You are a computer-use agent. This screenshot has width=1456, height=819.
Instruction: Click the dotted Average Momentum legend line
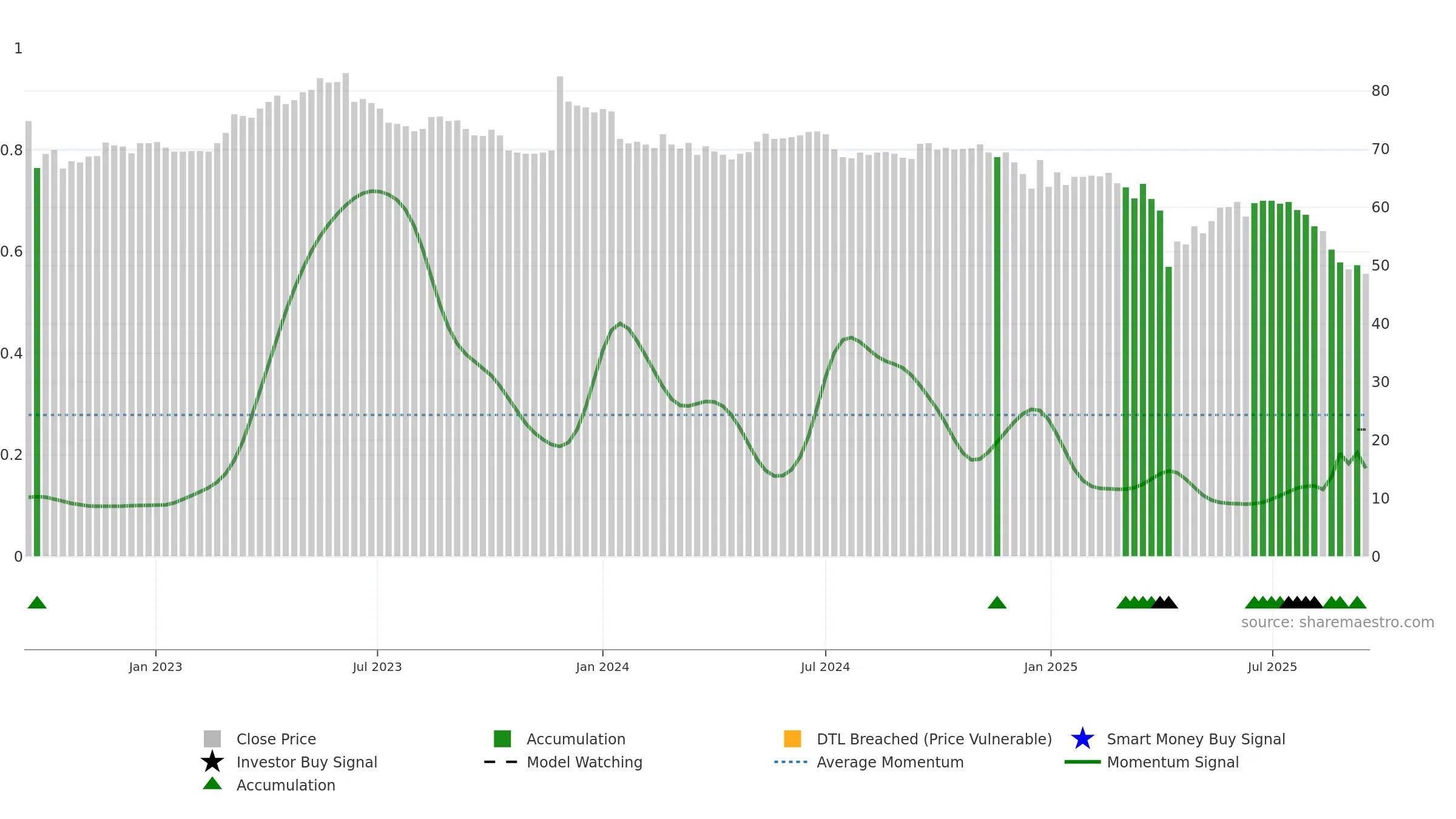pos(791,762)
